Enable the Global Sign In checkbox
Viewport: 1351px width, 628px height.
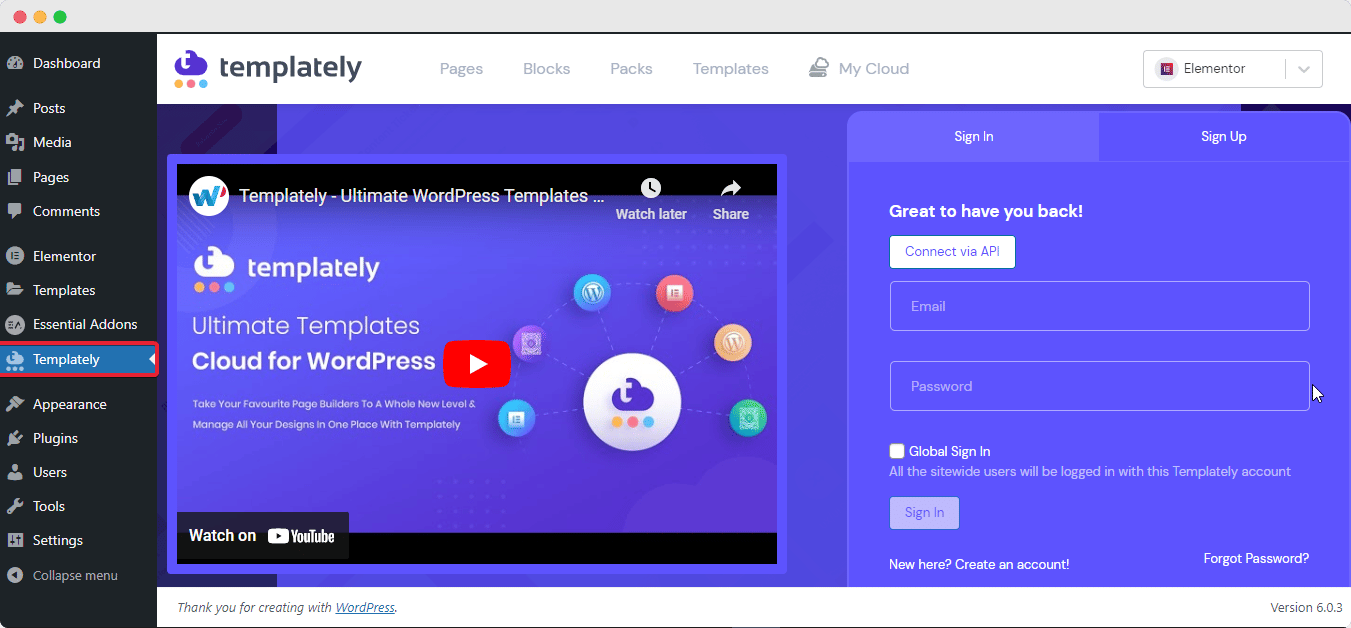click(897, 451)
